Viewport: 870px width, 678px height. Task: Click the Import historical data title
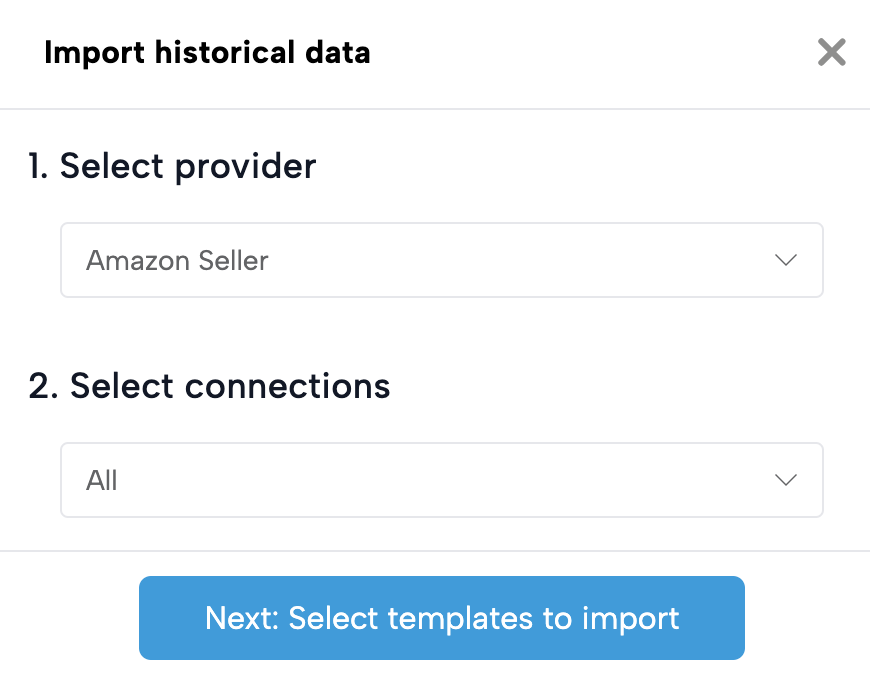[207, 52]
